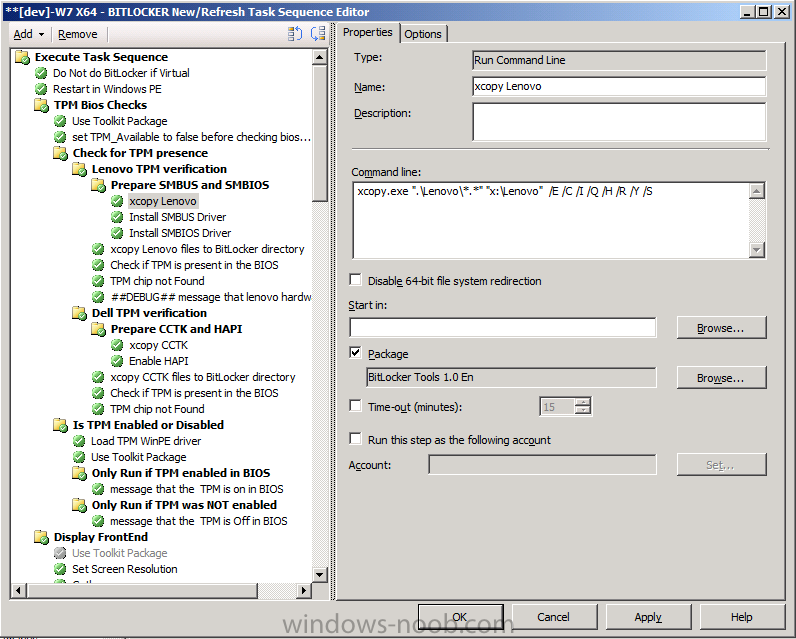Click the time-out minutes spinner
Image resolution: width=796 pixels, height=639 pixels.
point(583,407)
